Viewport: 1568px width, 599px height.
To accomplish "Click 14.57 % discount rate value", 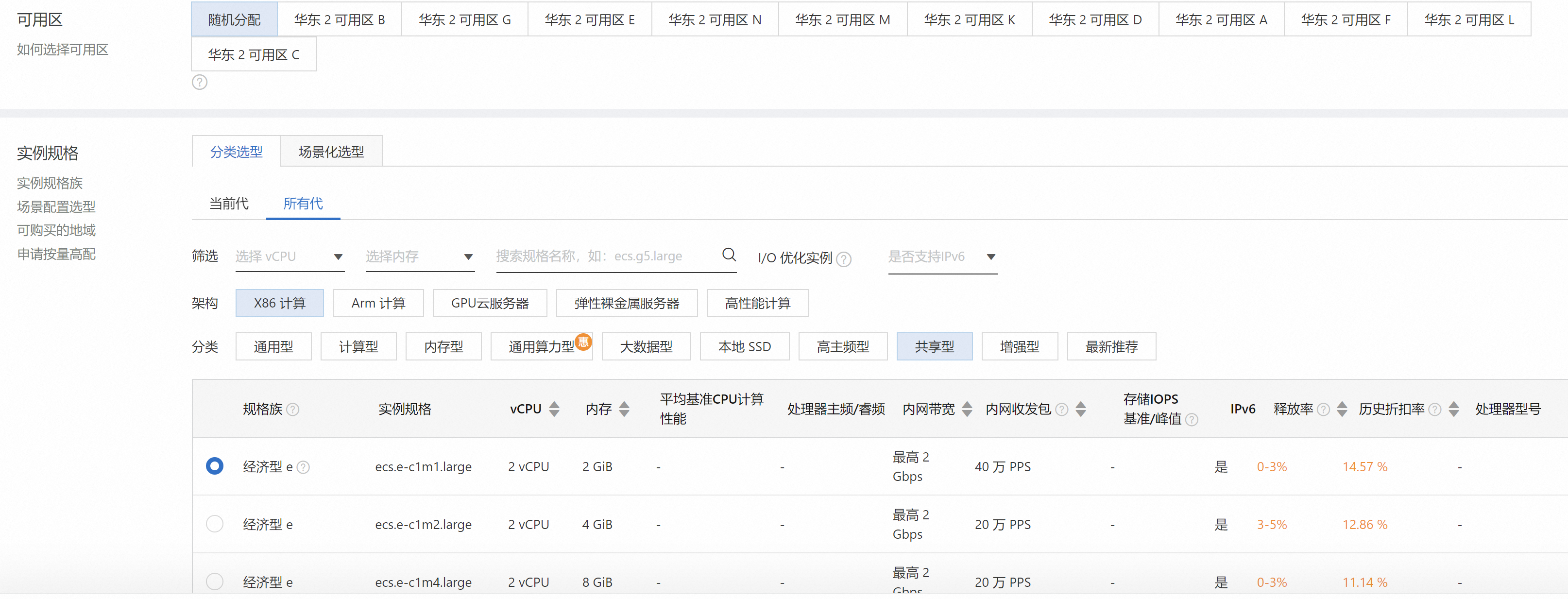I will pos(1365,467).
